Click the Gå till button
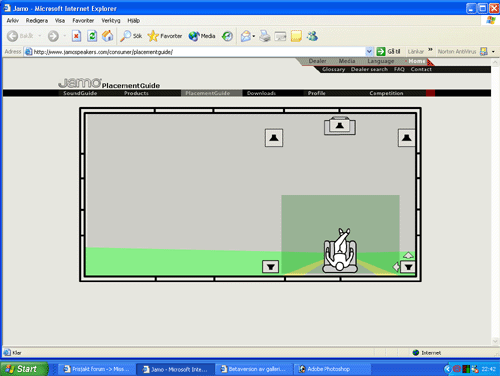 (x=388, y=51)
